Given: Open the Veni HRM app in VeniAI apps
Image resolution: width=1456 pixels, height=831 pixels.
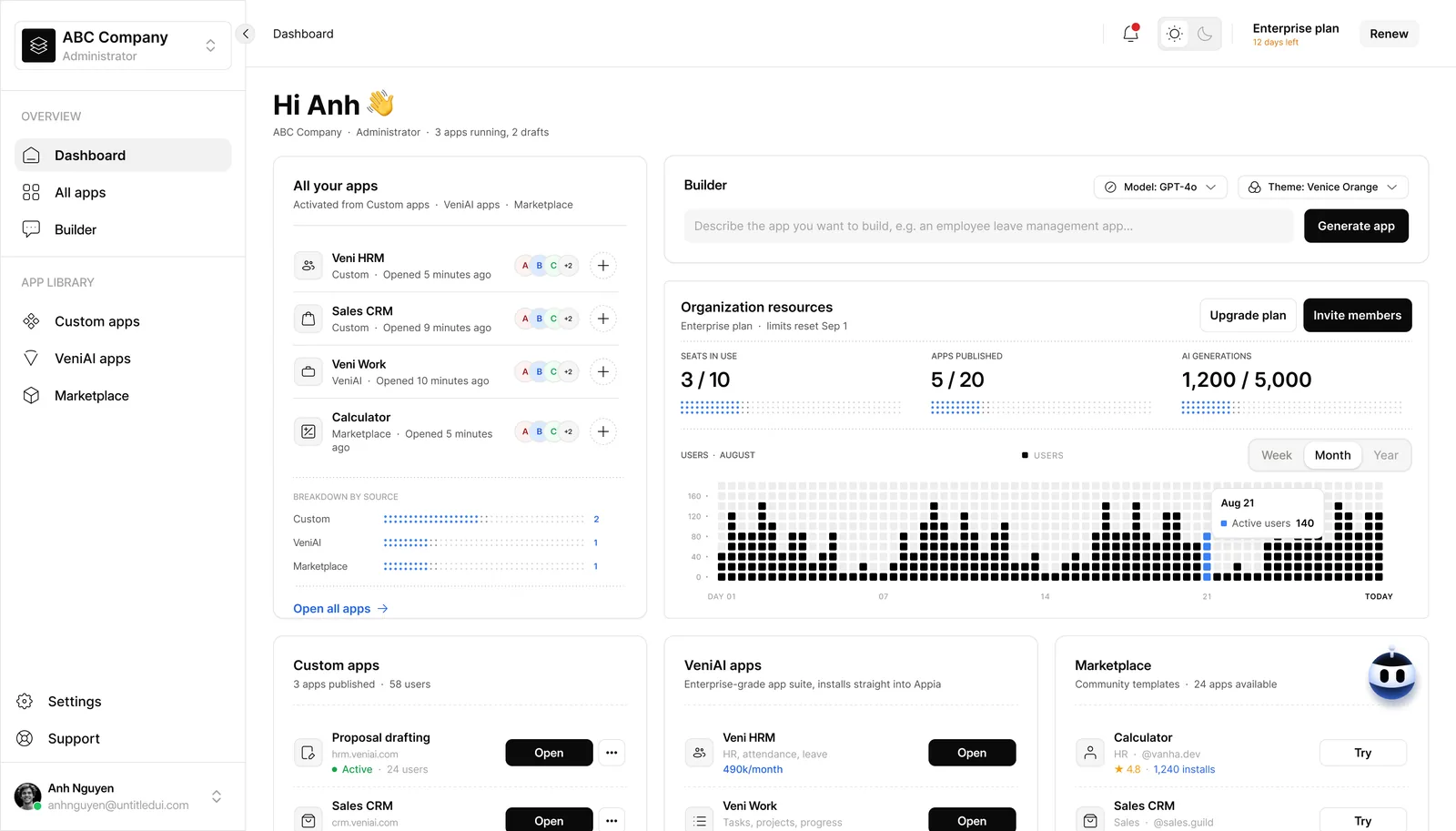Looking at the screenshot, I should pyautogui.click(x=972, y=753).
